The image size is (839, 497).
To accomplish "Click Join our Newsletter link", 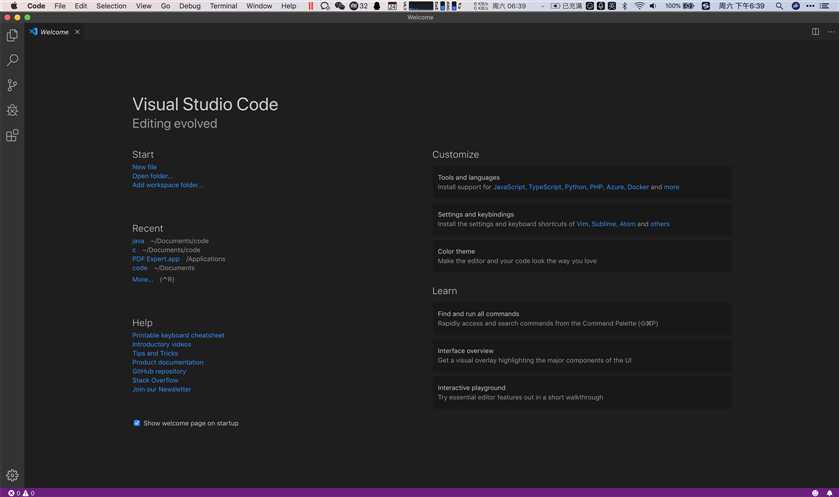I will point(162,389).
